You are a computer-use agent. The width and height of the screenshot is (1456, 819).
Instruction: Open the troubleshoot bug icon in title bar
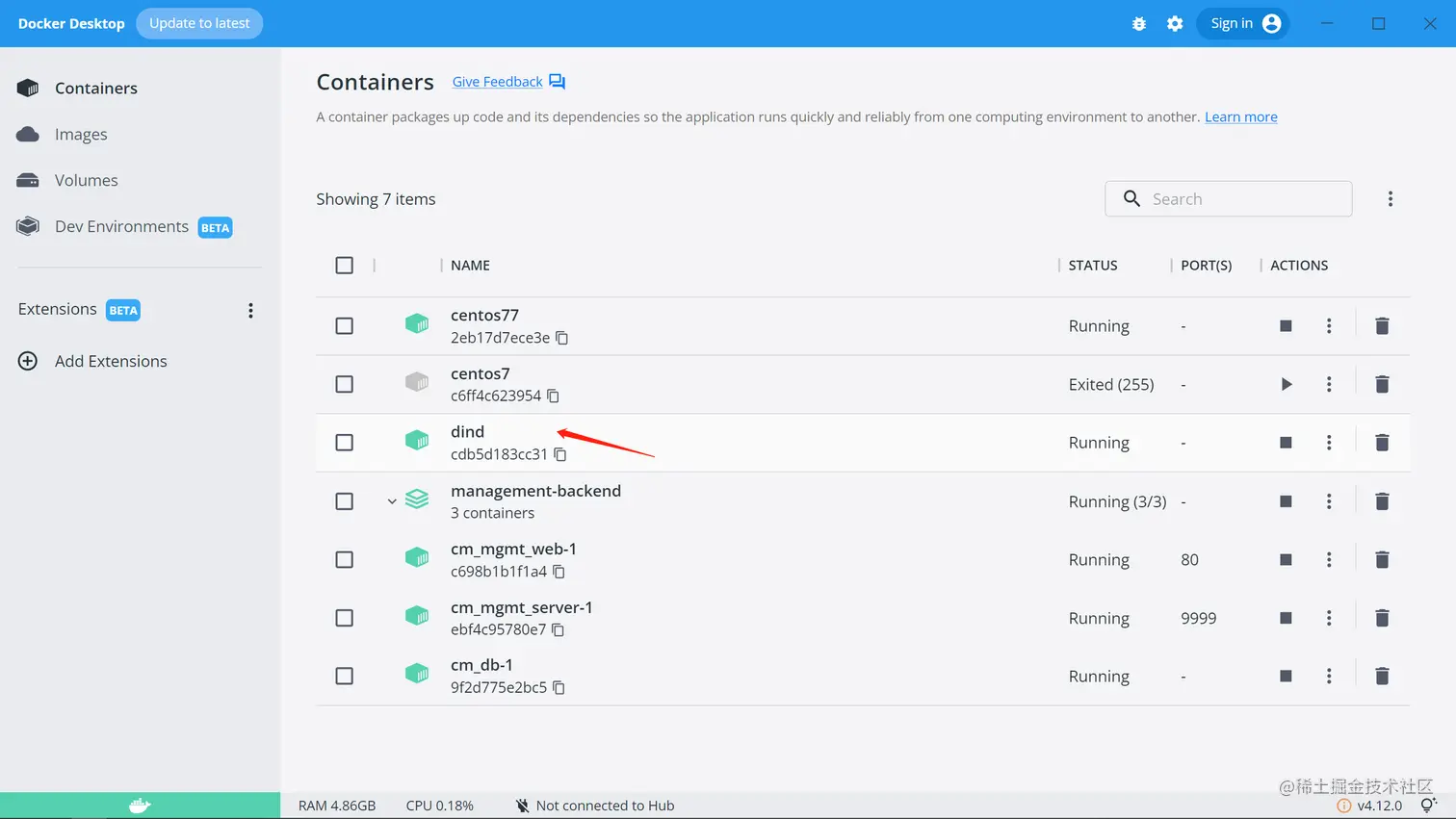(1139, 24)
